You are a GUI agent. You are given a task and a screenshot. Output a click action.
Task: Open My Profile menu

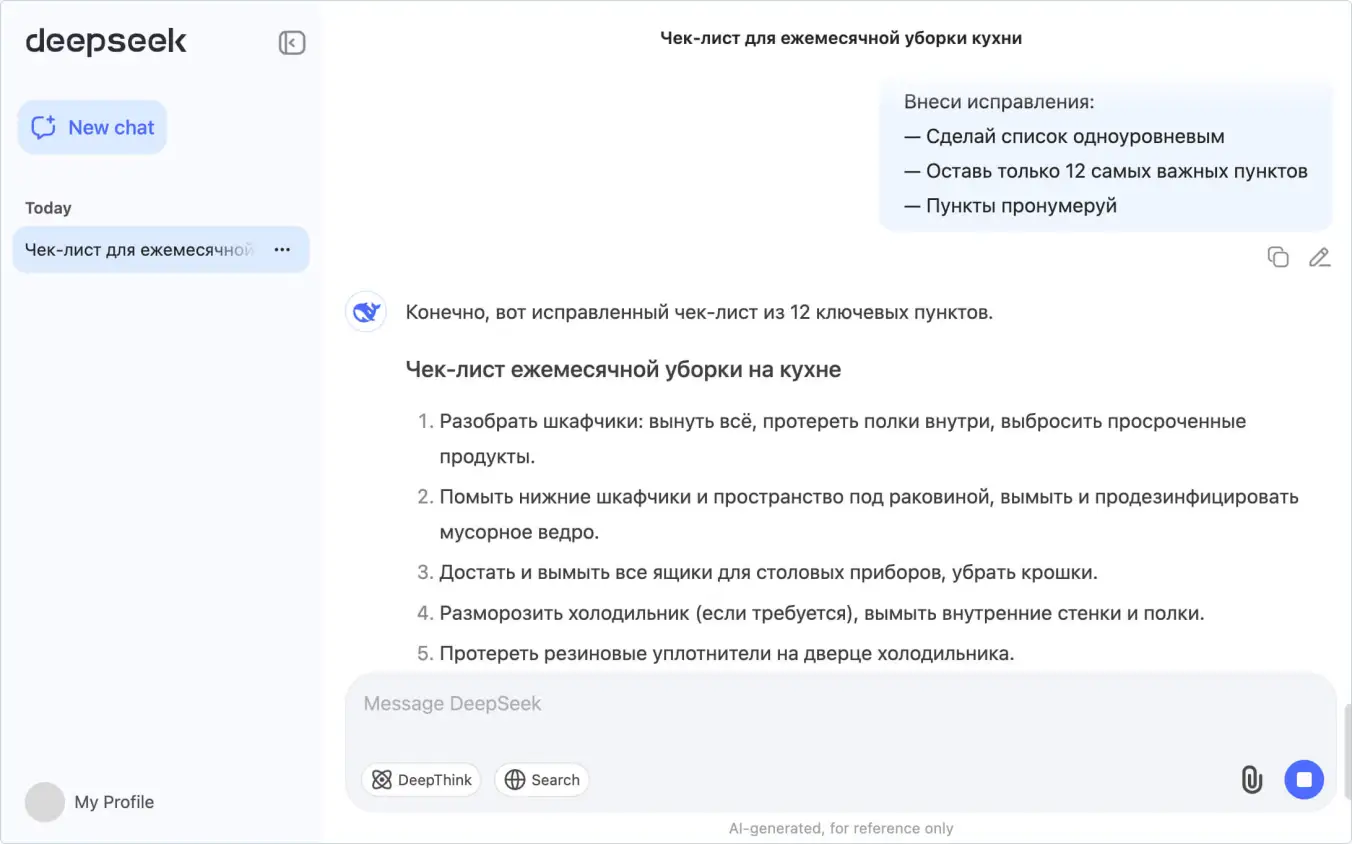coord(90,802)
